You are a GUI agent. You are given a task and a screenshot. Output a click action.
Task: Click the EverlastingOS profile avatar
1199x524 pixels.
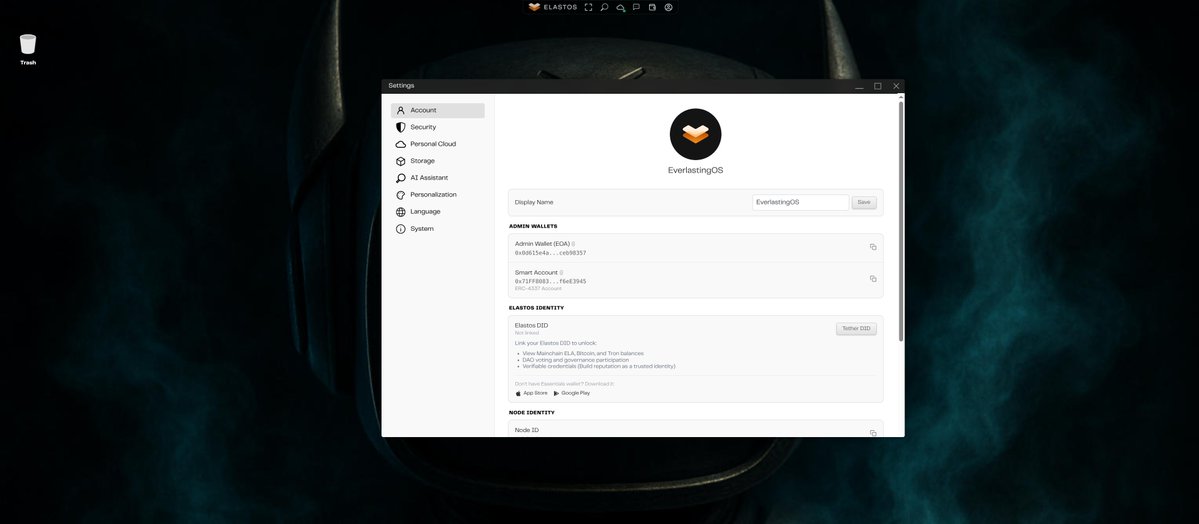[x=695, y=134]
